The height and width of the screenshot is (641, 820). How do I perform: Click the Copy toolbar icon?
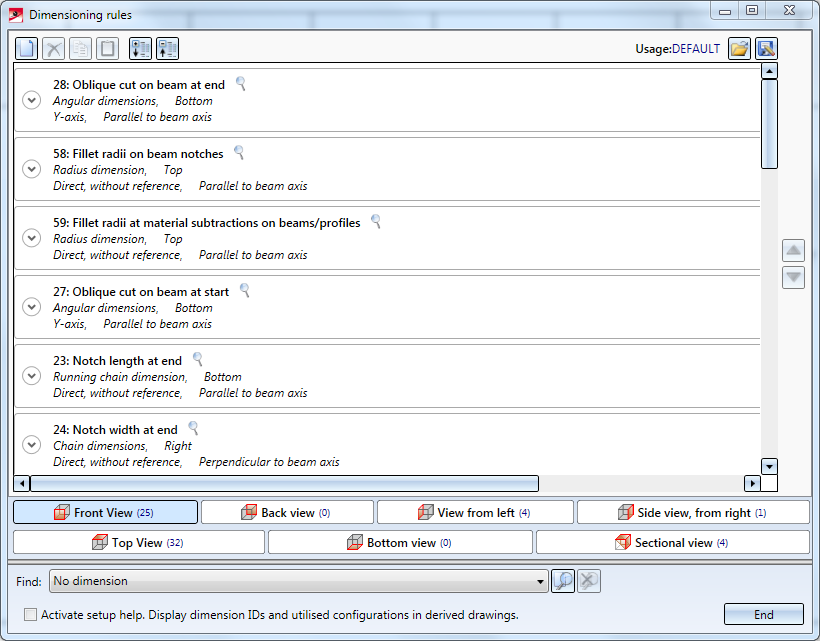pyautogui.click(x=81, y=49)
